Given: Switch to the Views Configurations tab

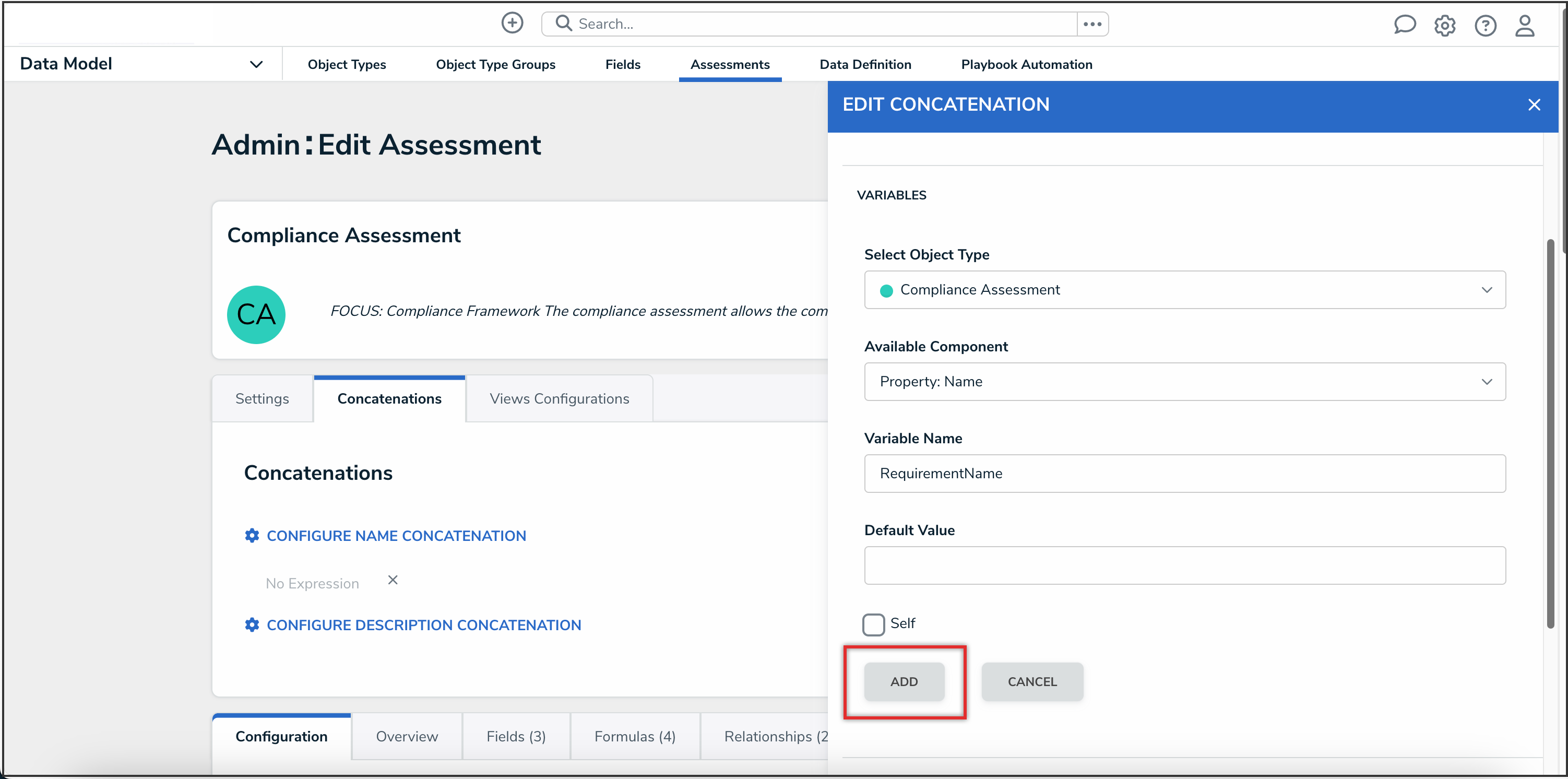Looking at the screenshot, I should [x=559, y=398].
